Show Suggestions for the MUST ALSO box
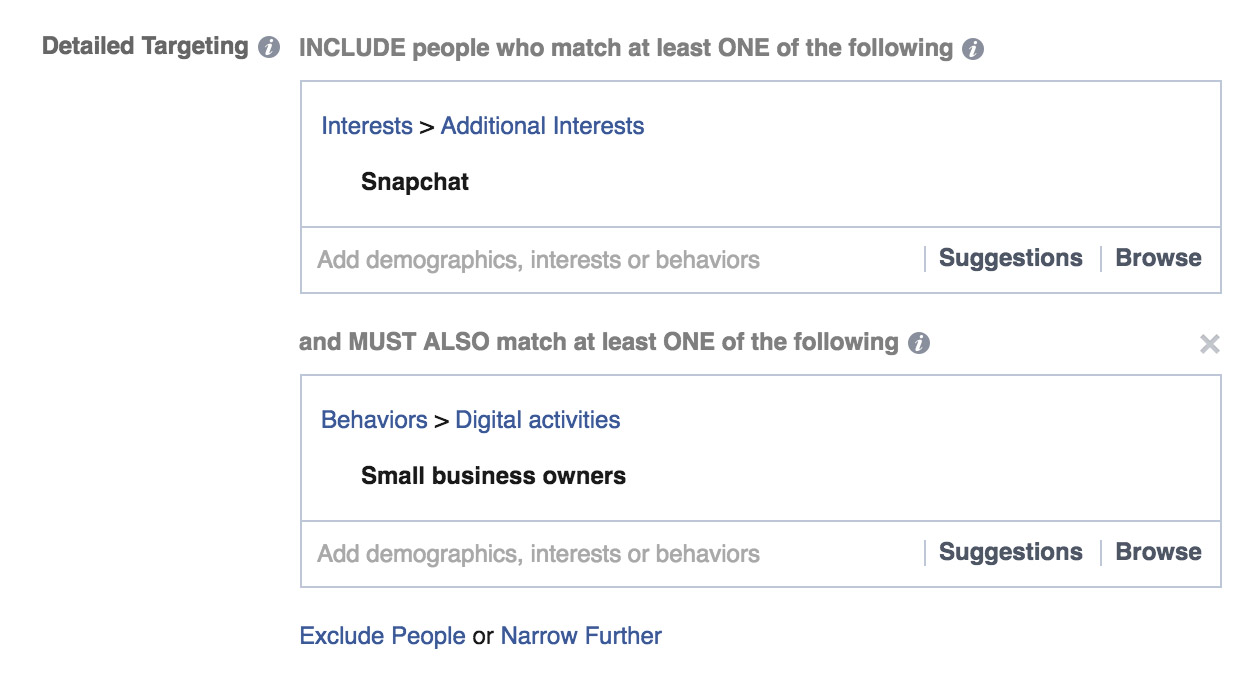Viewport: 1250px width, 690px height. point(1011,552)
